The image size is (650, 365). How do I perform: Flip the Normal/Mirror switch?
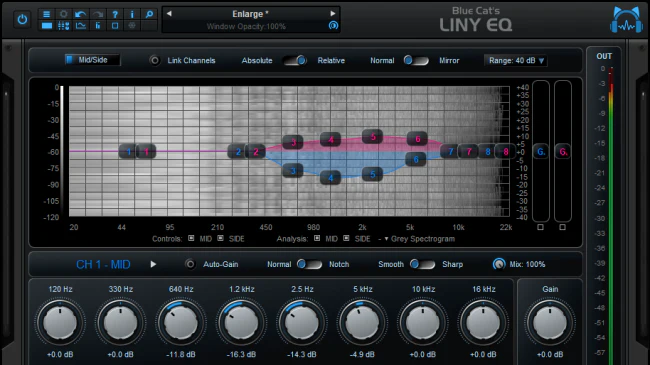tap(416, 61)
